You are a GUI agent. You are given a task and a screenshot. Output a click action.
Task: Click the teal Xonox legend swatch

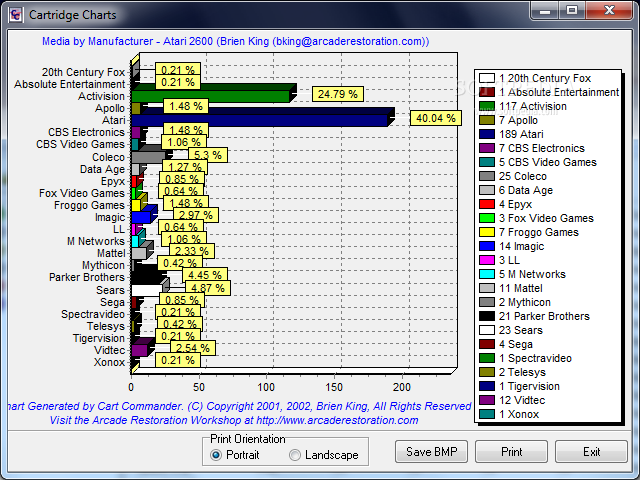click(487, 414)
